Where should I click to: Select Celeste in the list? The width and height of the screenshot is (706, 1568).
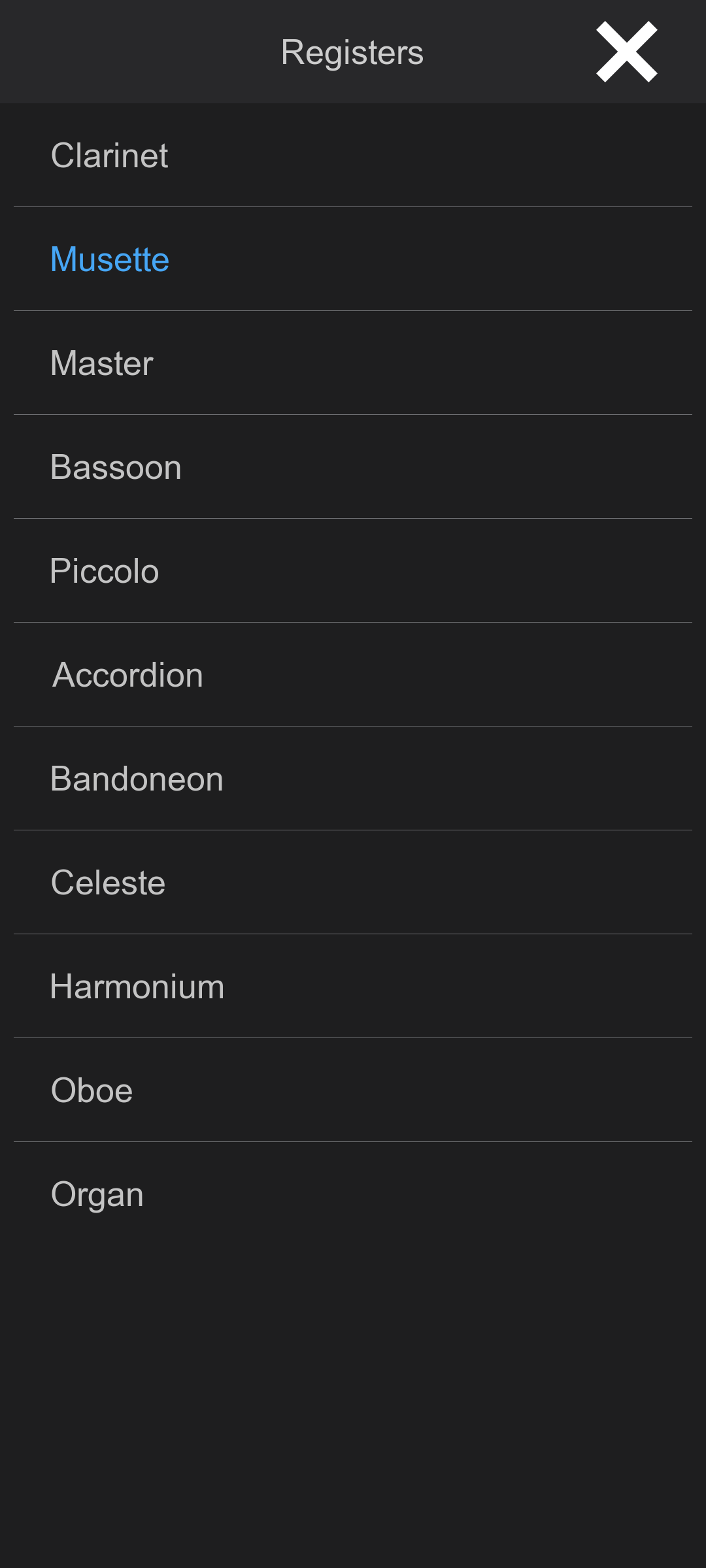[108, 883]
